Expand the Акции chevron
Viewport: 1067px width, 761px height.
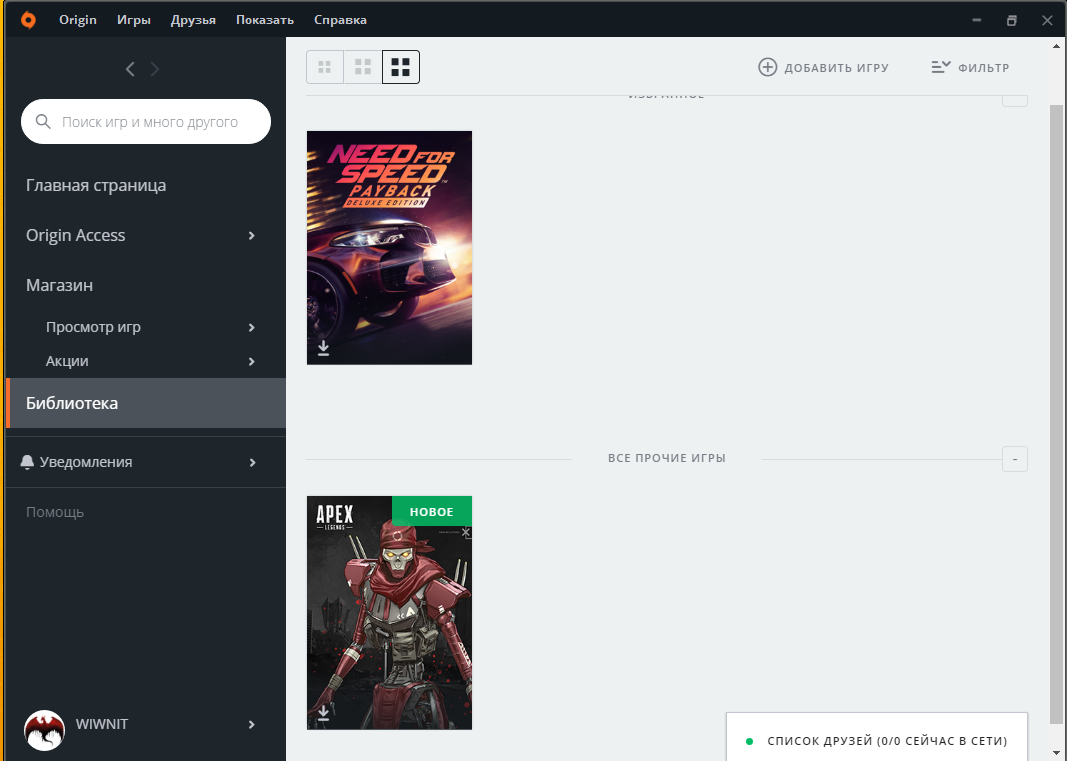coord(252,361)
